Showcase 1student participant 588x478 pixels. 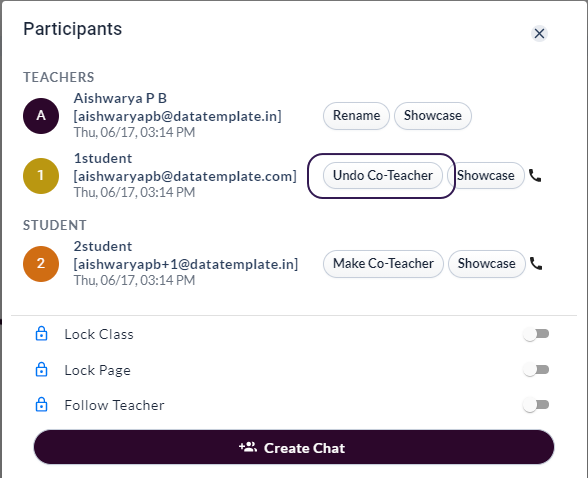coord(486,175)
